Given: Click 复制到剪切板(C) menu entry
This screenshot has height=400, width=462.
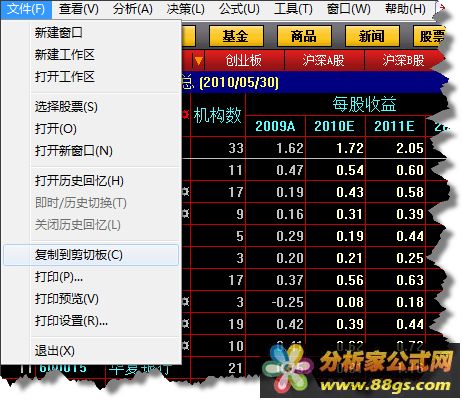Looking at the screenshot, I should pyautogui.click(x=91, y=255).
